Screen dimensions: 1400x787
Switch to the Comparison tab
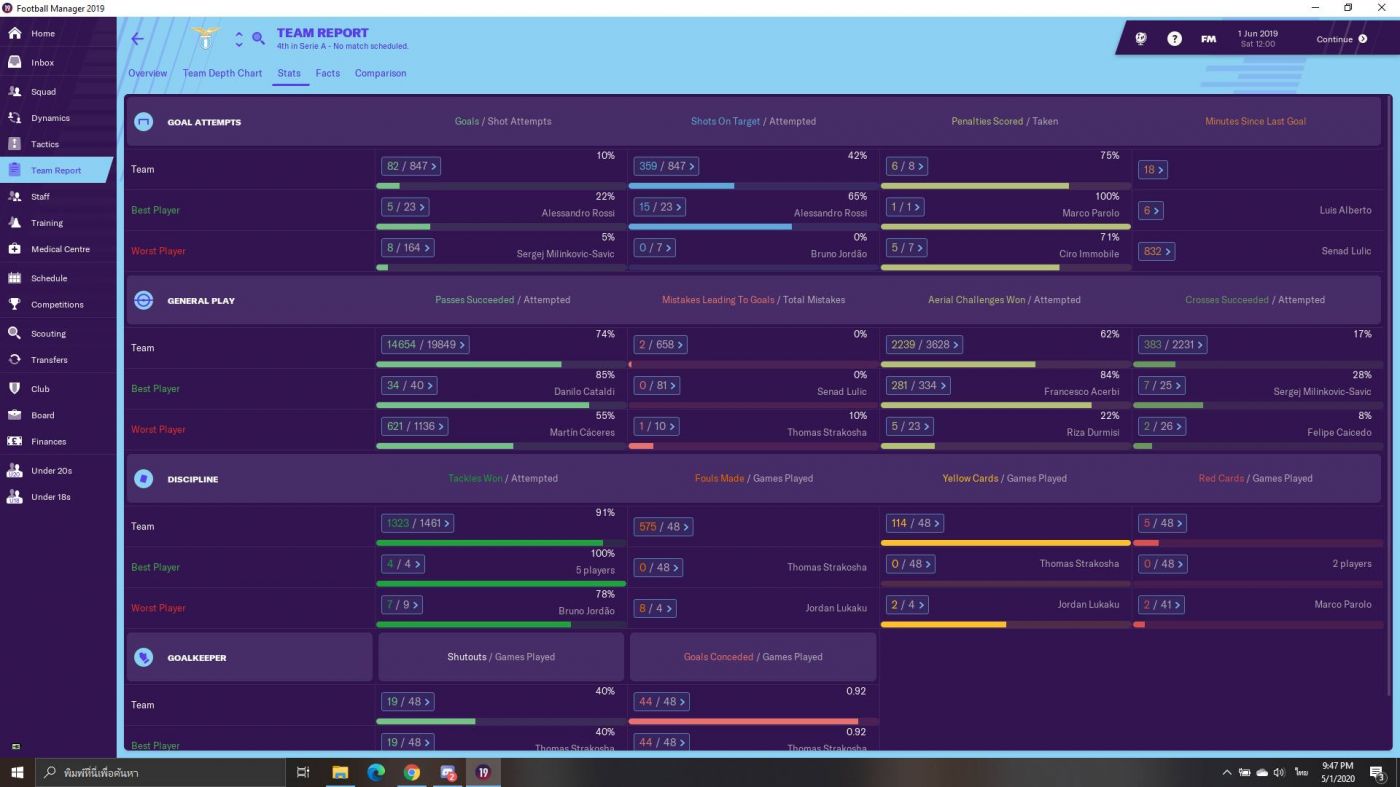[380, 73]
